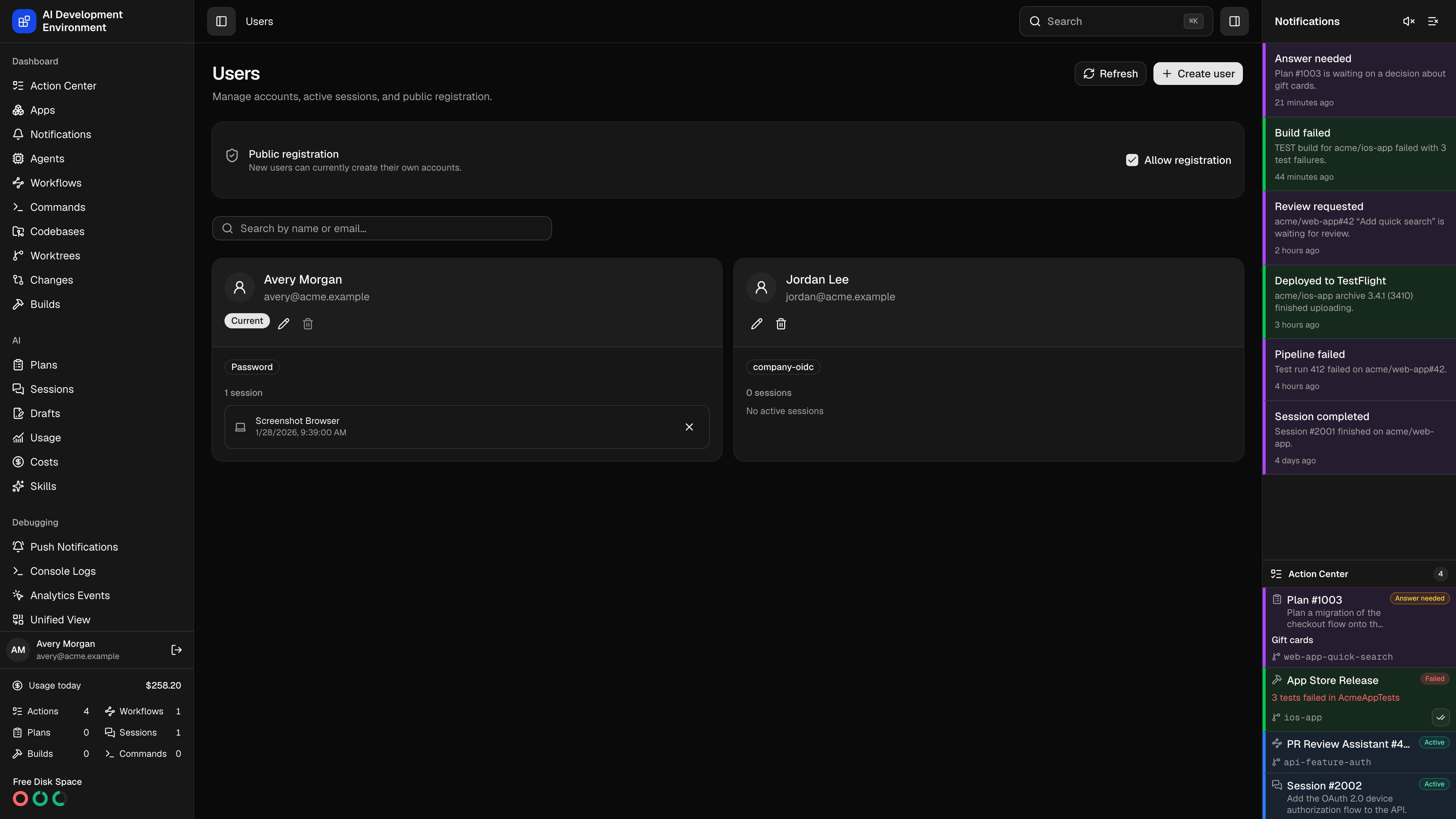Click Usage today $258.20 row

97,686
